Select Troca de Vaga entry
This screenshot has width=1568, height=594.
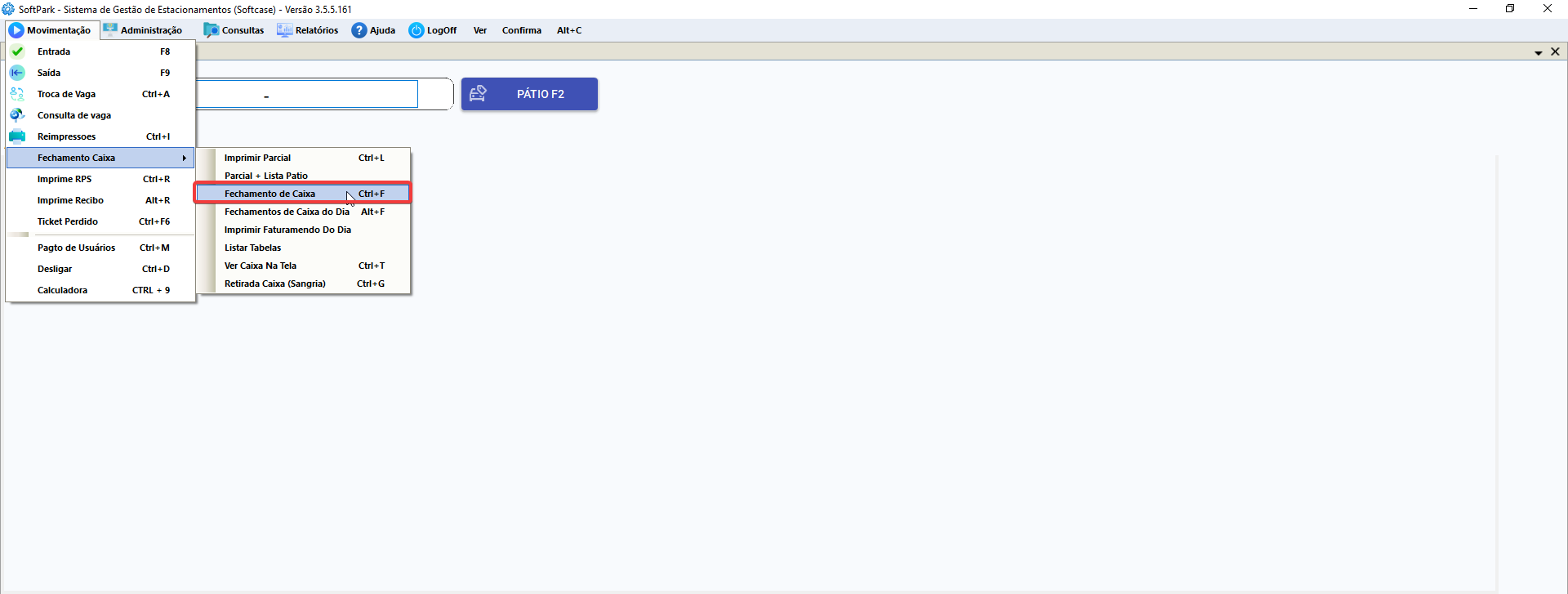100,94
